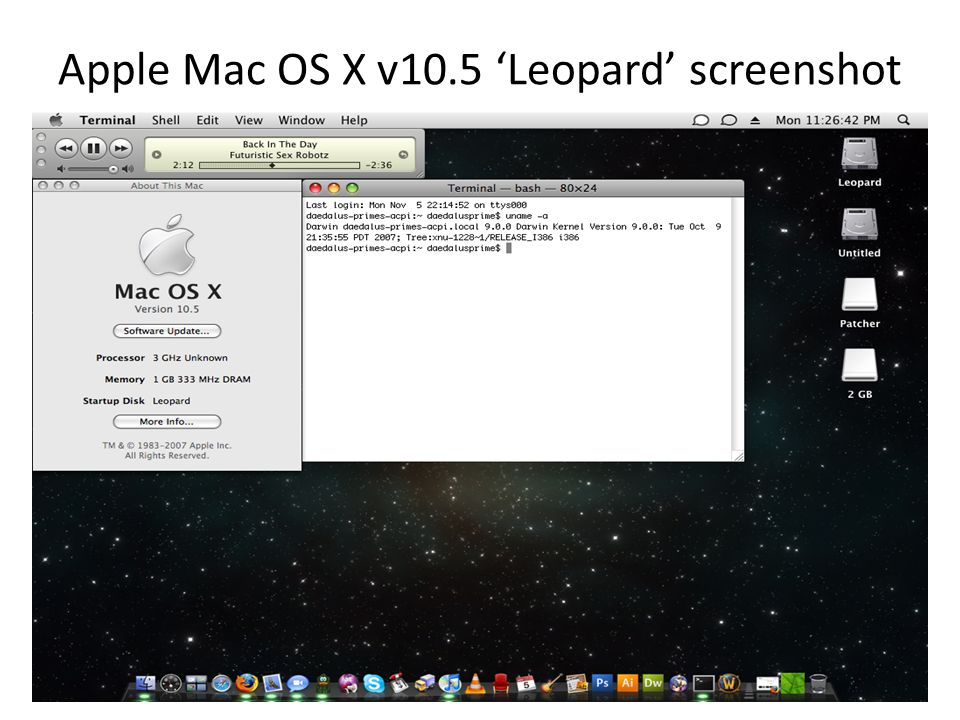Screen dimensions: 960x720
Task: Open Finder from the Dock
Action: pyautogui.click(x=146, y=683)
